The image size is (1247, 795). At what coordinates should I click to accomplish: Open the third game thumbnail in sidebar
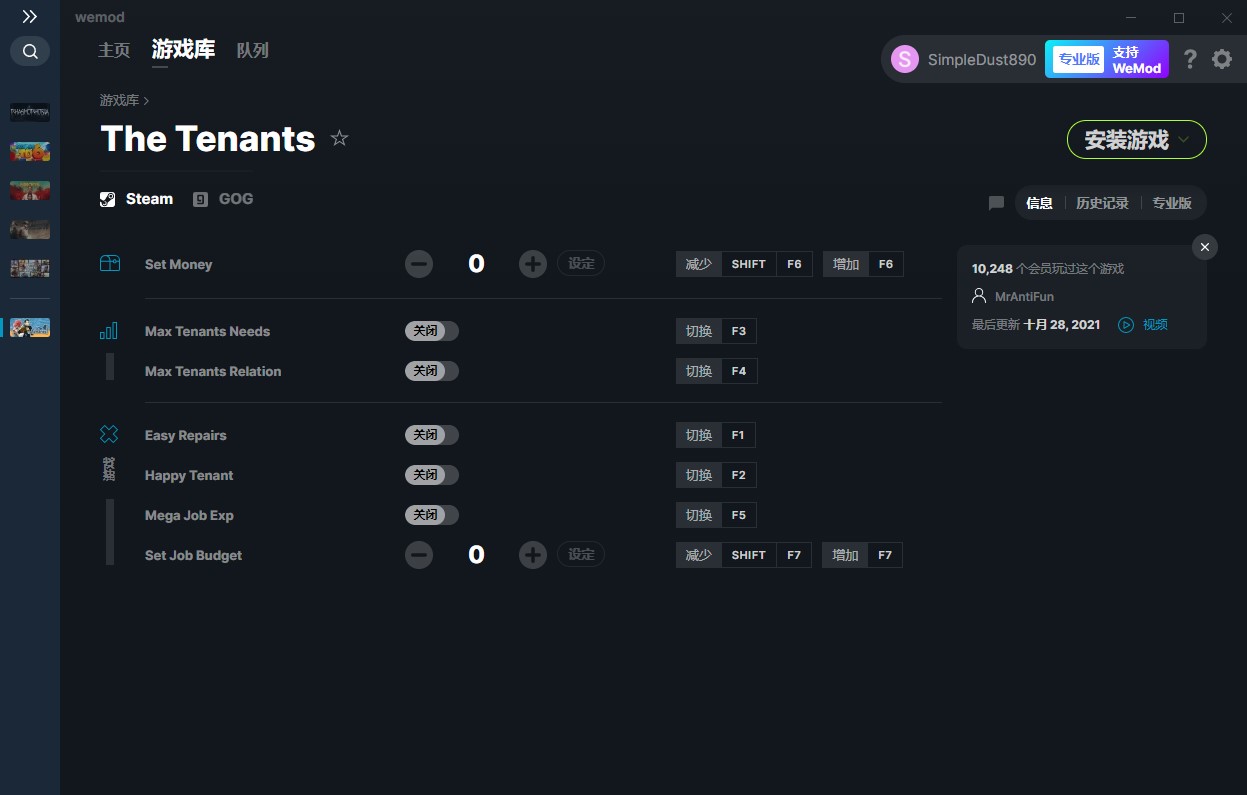coord(30,190)
